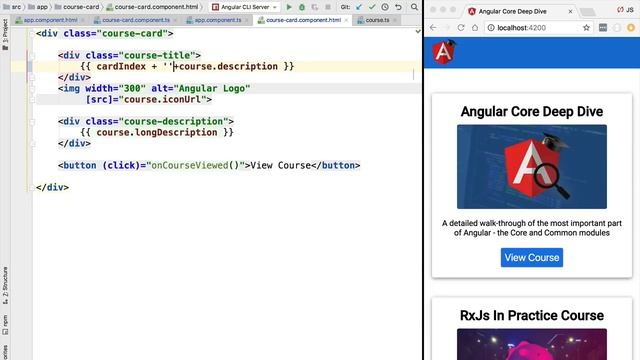
Task: Click the Angular Core Deep Dive card title
Action: point(532,111)
